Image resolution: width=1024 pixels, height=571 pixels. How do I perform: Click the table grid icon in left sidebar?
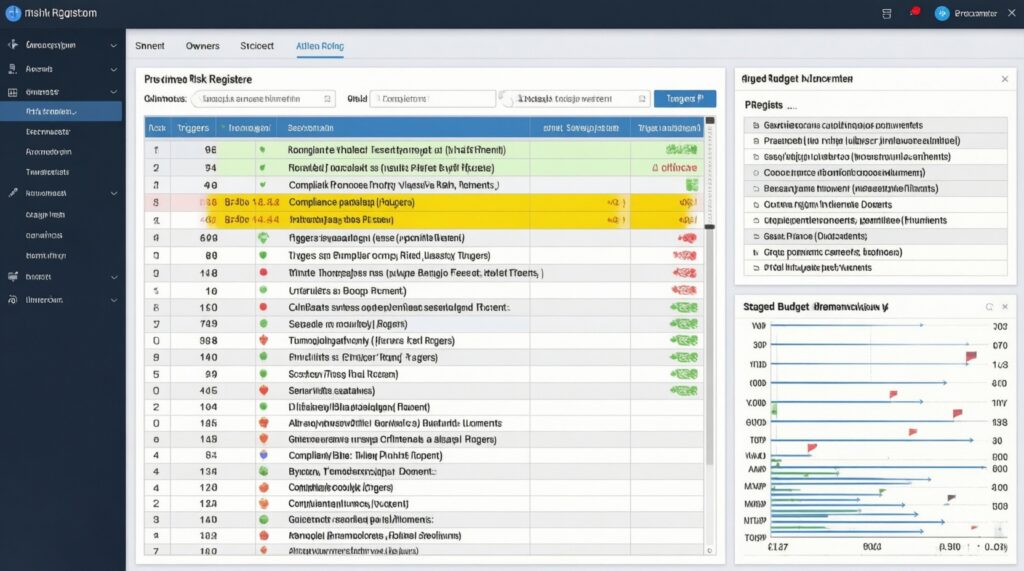(12, 91)
